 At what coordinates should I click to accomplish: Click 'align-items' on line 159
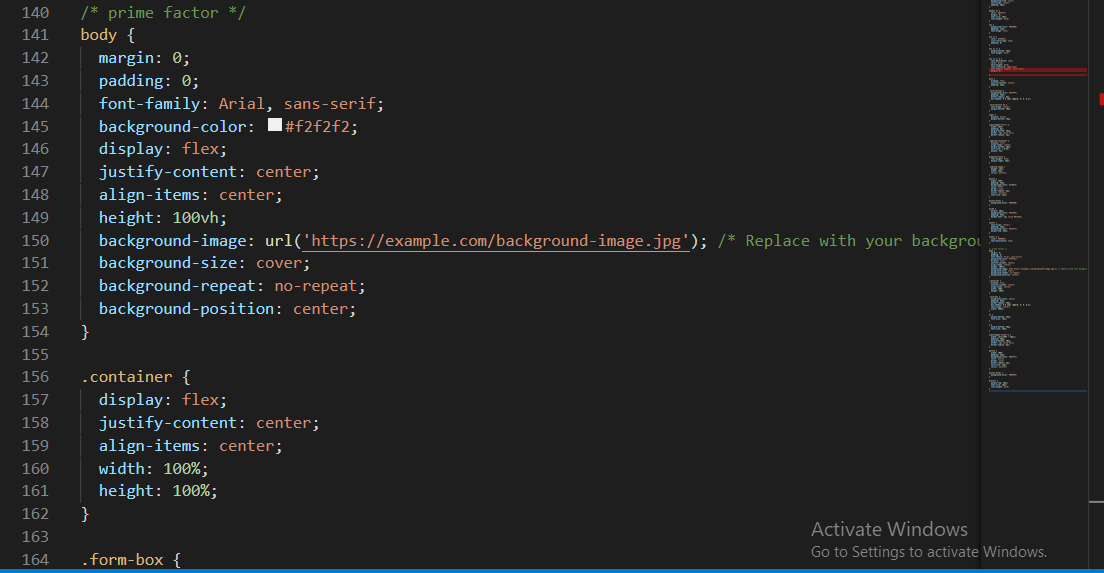click(149, 446)
